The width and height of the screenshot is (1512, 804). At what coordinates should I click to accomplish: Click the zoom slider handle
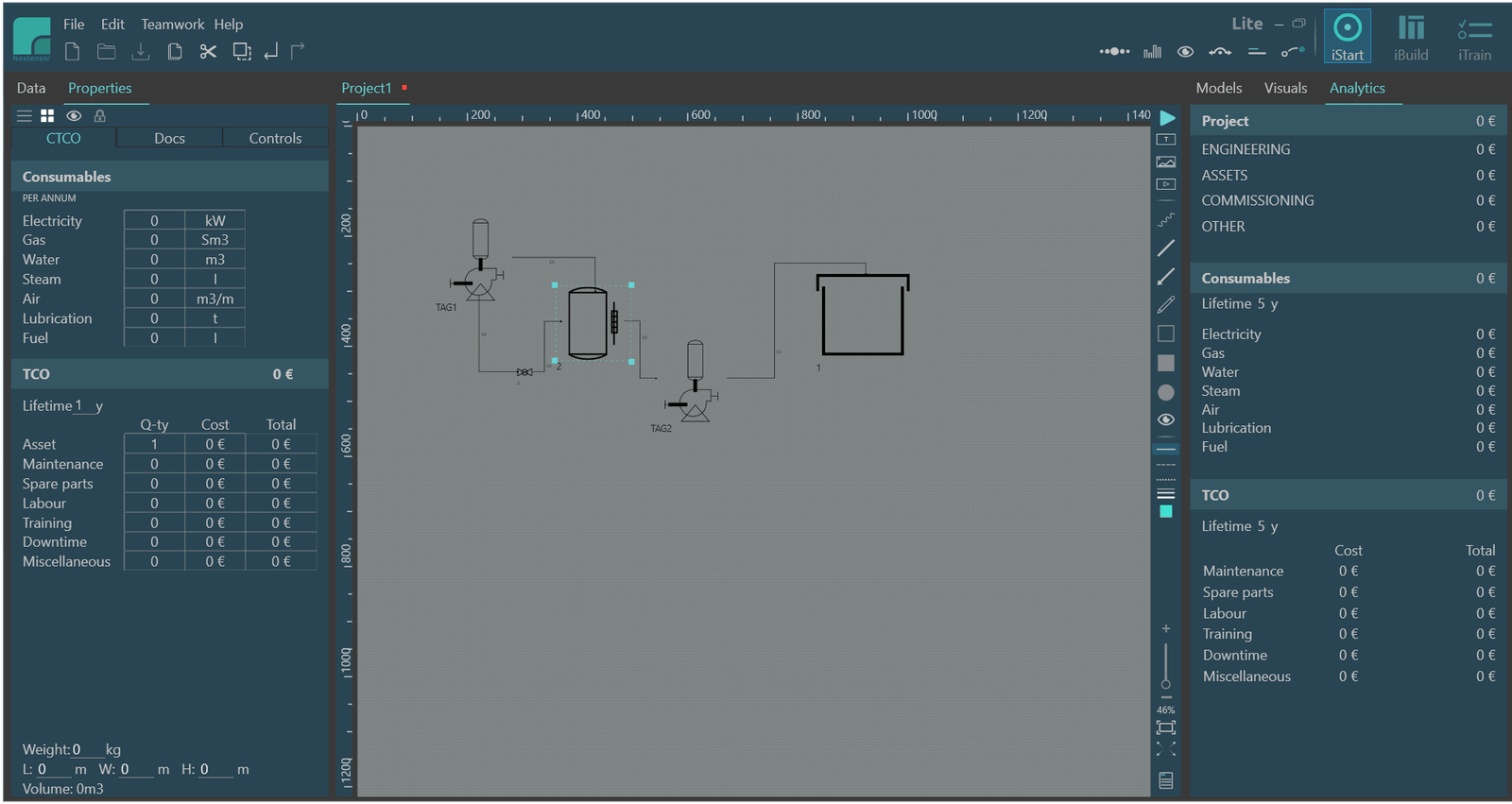(1166, 685)
